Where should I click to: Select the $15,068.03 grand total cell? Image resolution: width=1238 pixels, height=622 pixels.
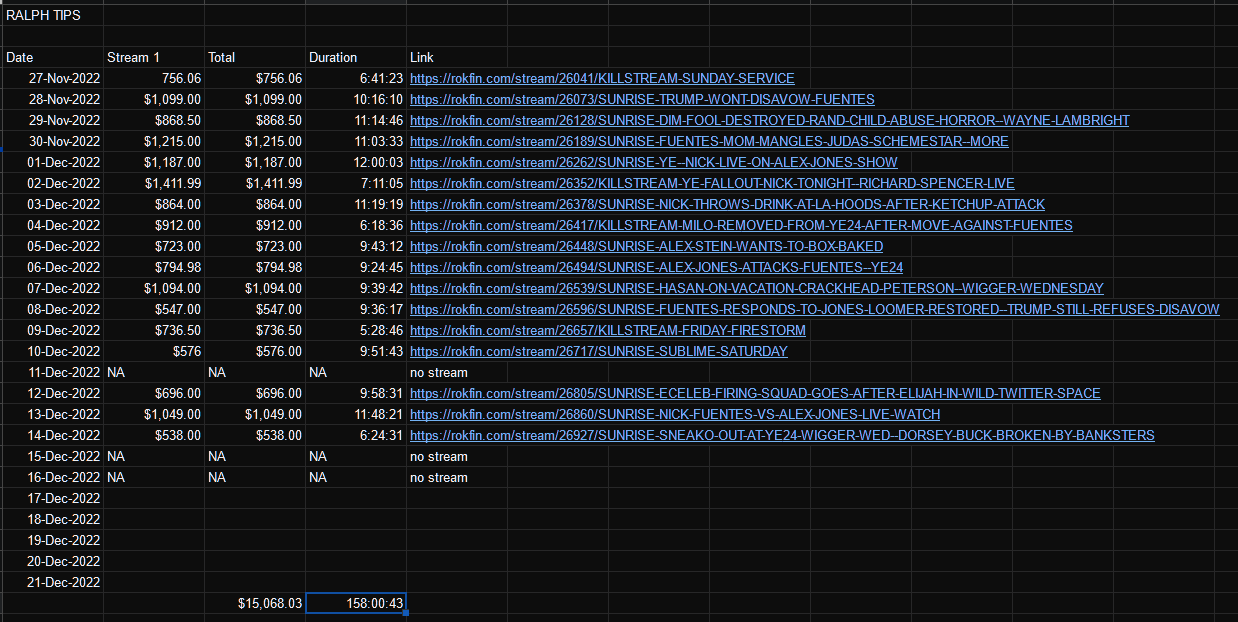(255, 603)
